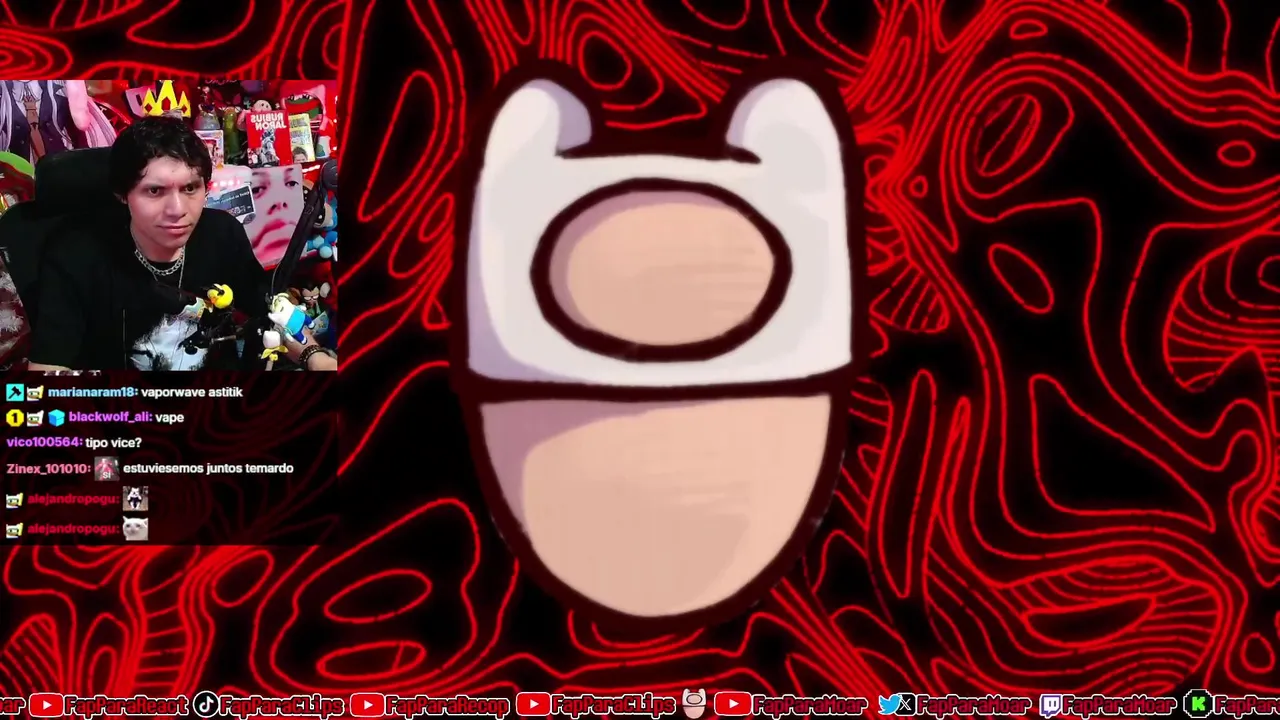Click the message 'tipo vice?'
1280x720 pixels.
[113, 443]
